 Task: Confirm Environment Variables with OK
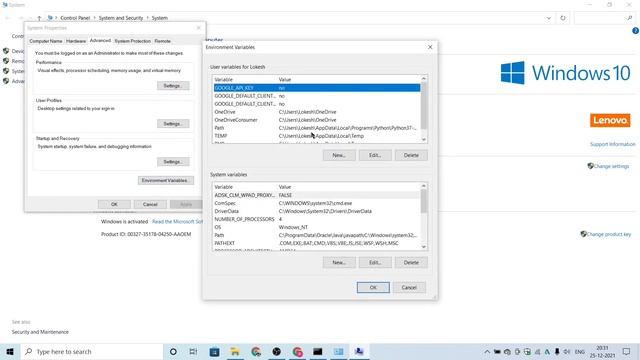373,287
